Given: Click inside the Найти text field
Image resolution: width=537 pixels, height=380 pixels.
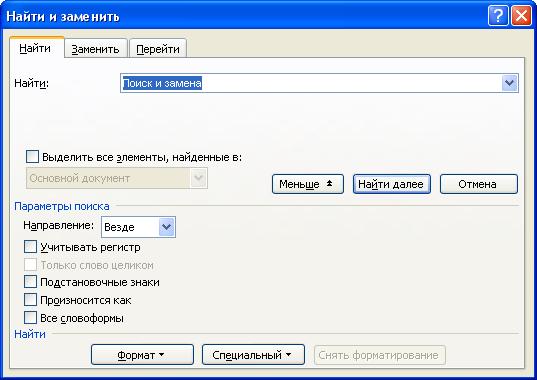Looking at the screenshot, I should (x=311, y=83).
